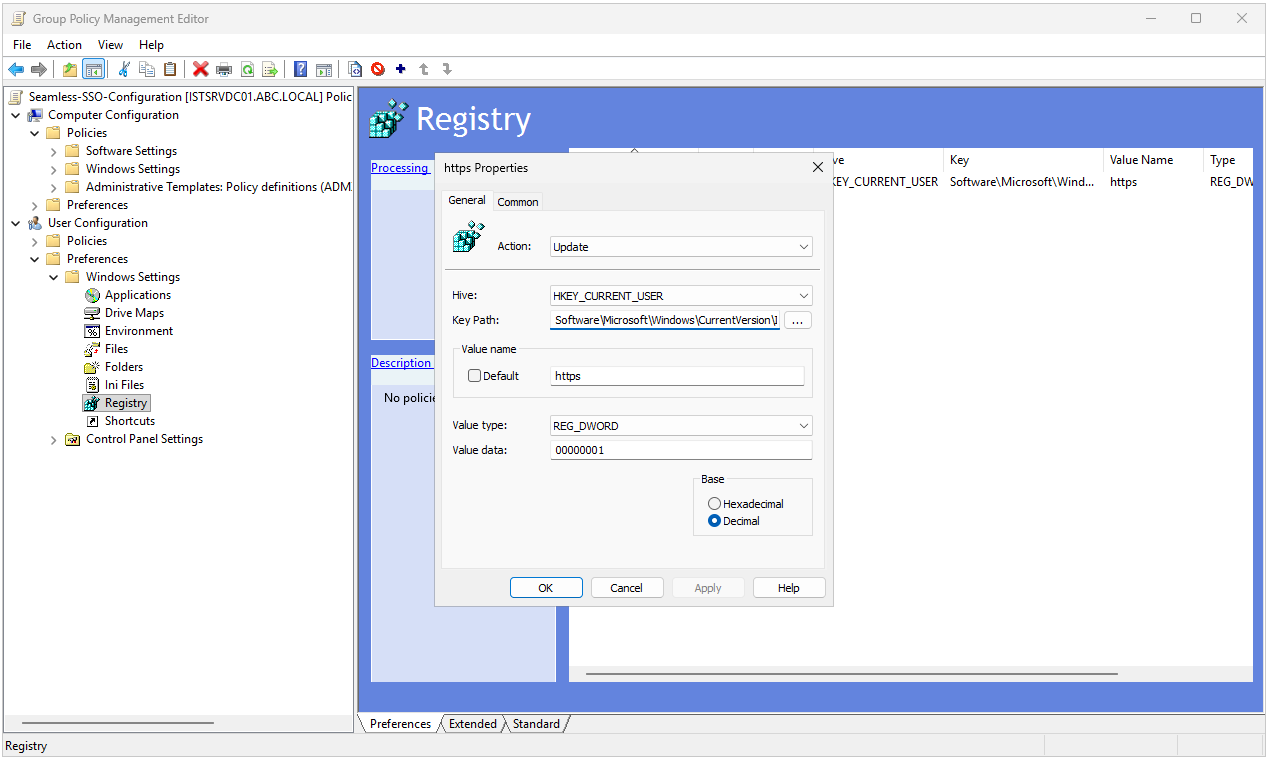
Task: Expand Administrative Templates node
Action: (54, 187)
